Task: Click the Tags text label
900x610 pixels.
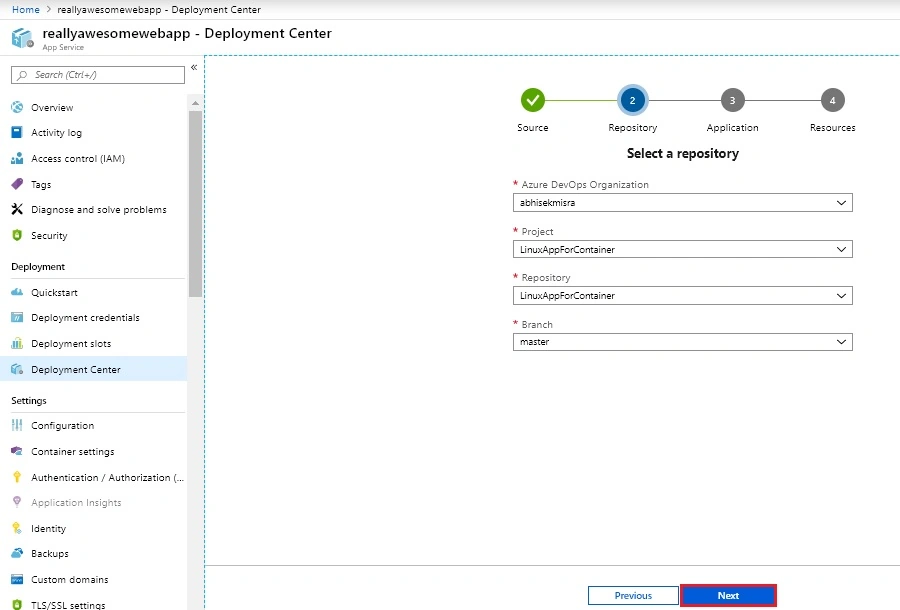Action: [x=41, y=184]
